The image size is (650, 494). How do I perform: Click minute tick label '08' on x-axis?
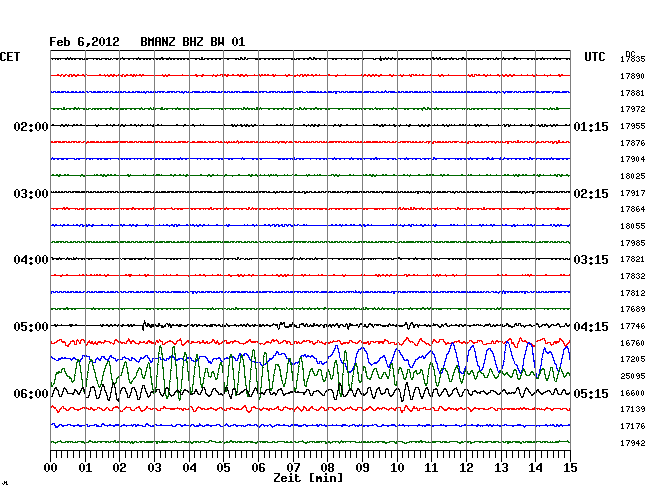[x=327, y=468]
